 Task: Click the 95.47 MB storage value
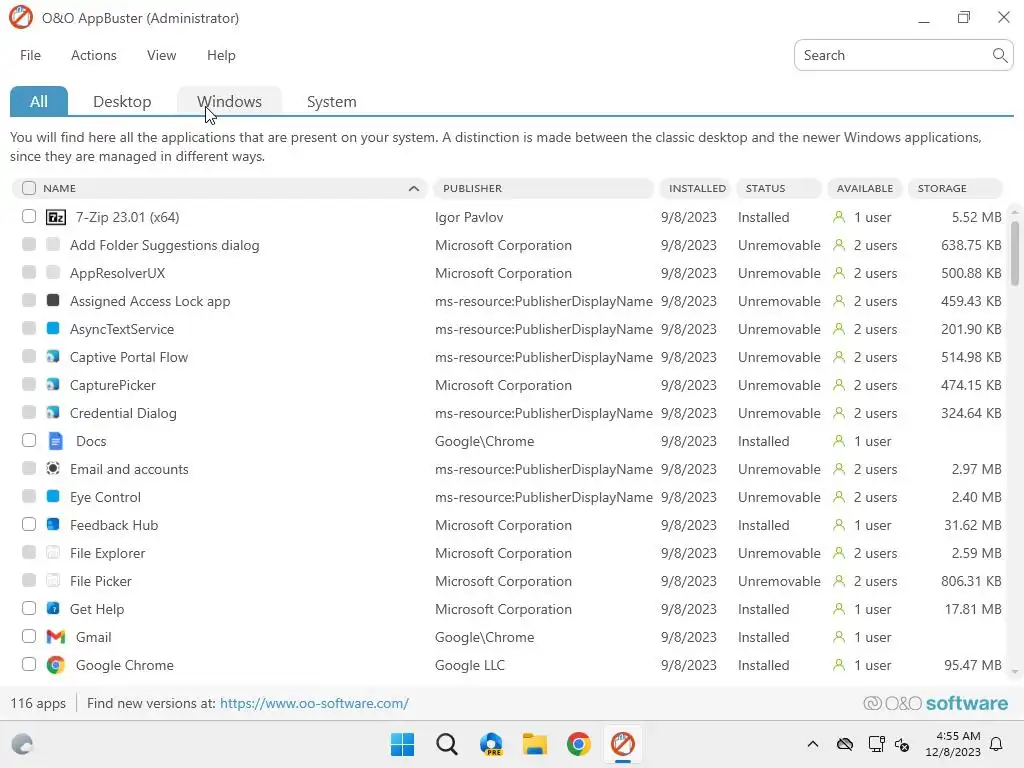[x=972, y=665]
